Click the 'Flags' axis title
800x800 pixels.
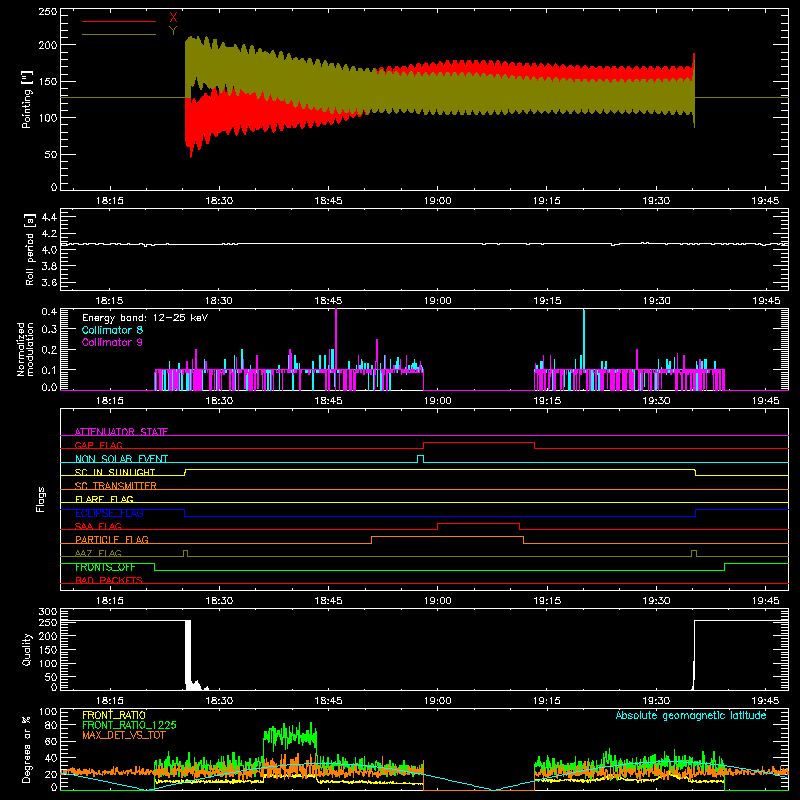(x=40, y=499)
